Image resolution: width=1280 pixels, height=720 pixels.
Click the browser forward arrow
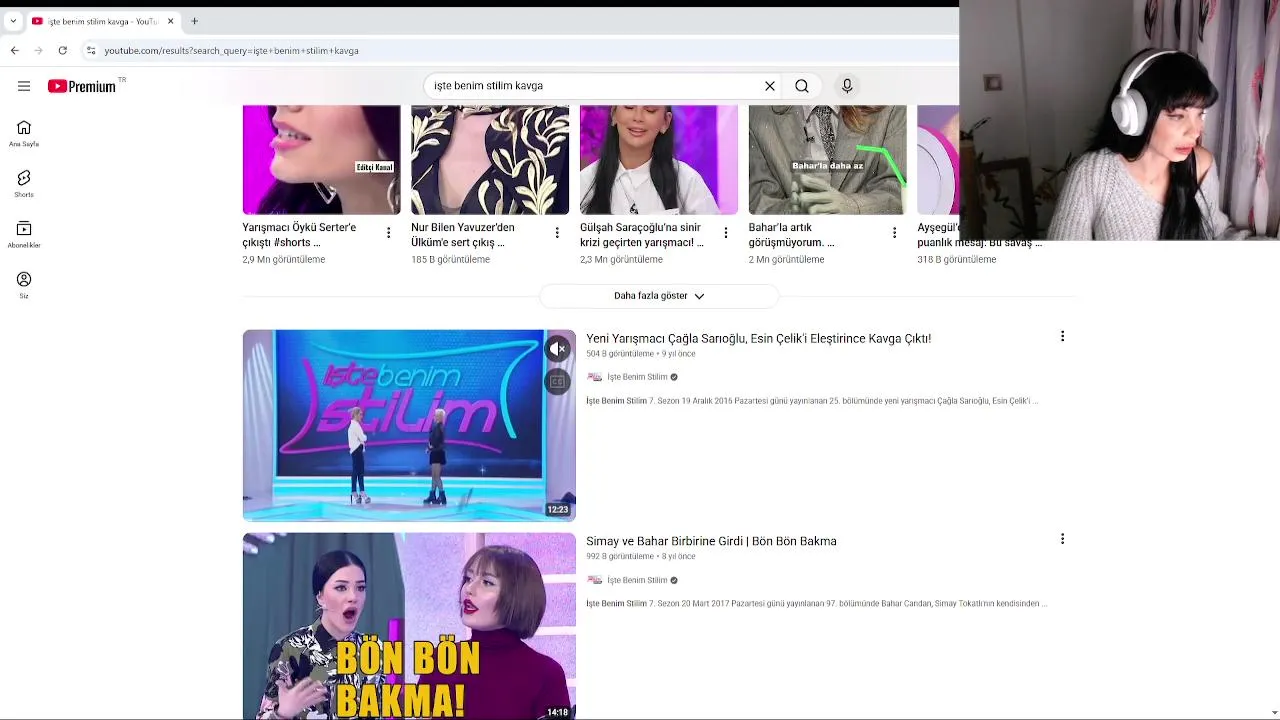coord(38,50)
